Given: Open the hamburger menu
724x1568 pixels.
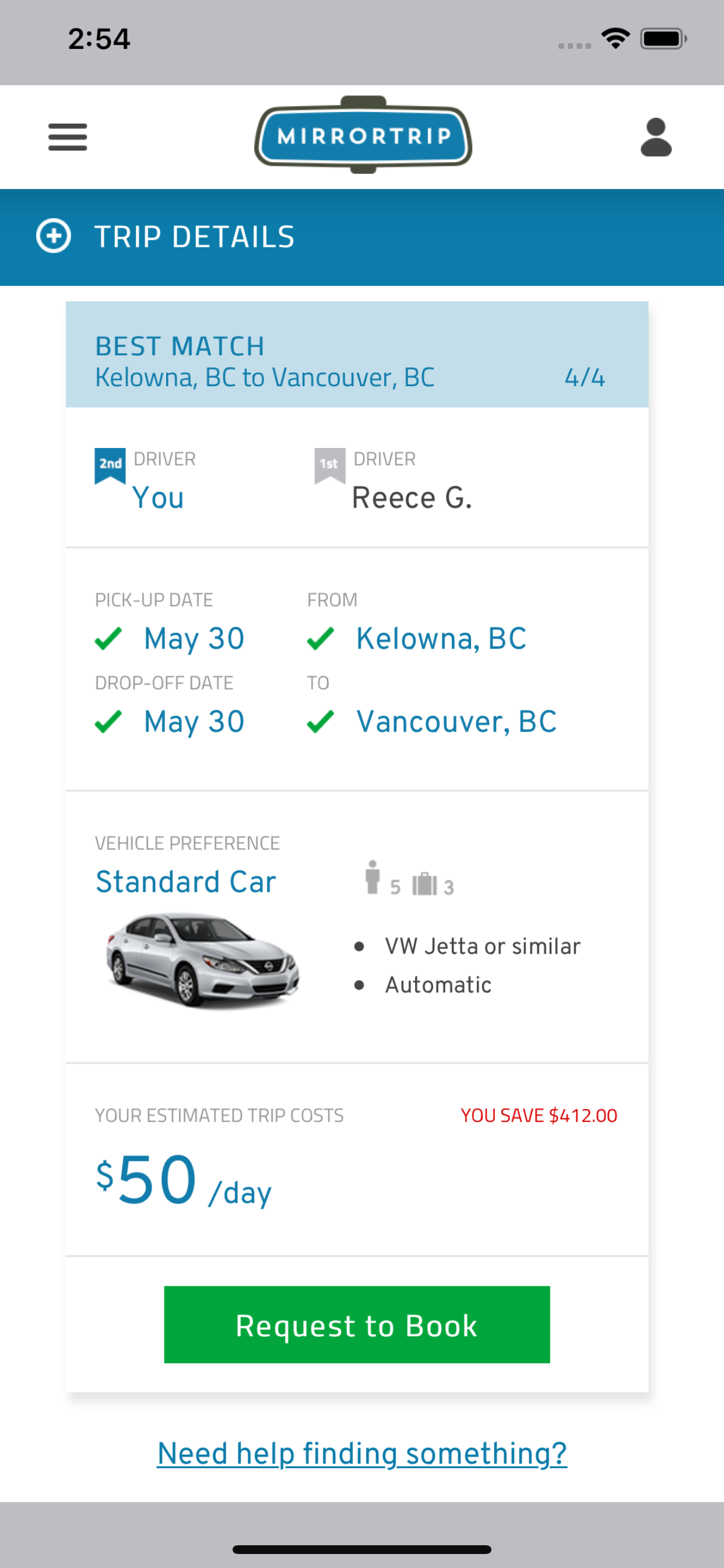Looking at the screenshot, I should 68,137.
